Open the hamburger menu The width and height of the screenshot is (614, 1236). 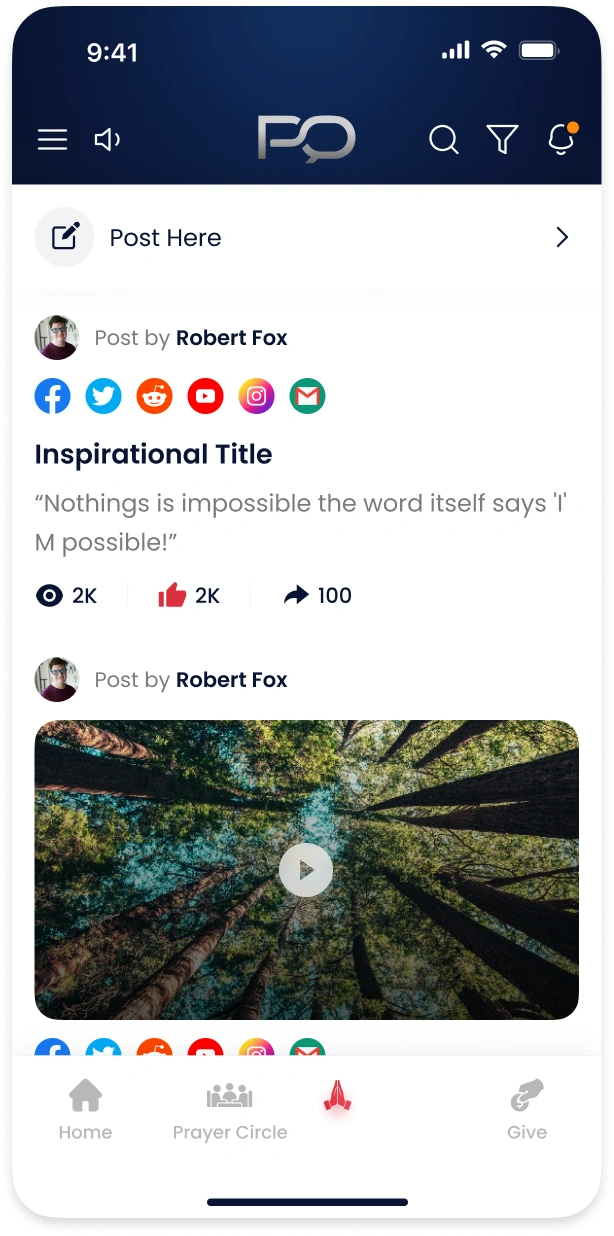pos(52,140)
